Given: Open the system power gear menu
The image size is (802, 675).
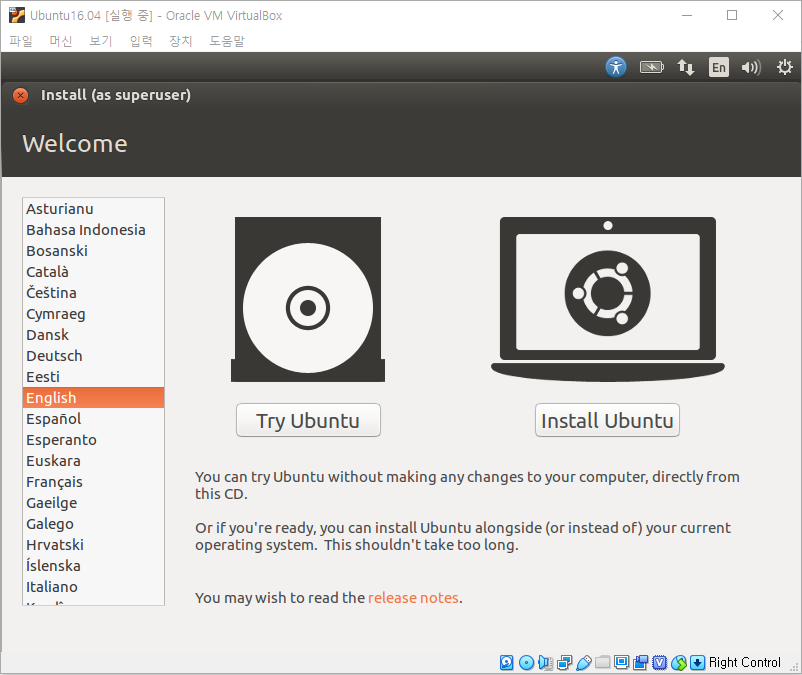Looking at the screenshot, I should tap(784, 67).
